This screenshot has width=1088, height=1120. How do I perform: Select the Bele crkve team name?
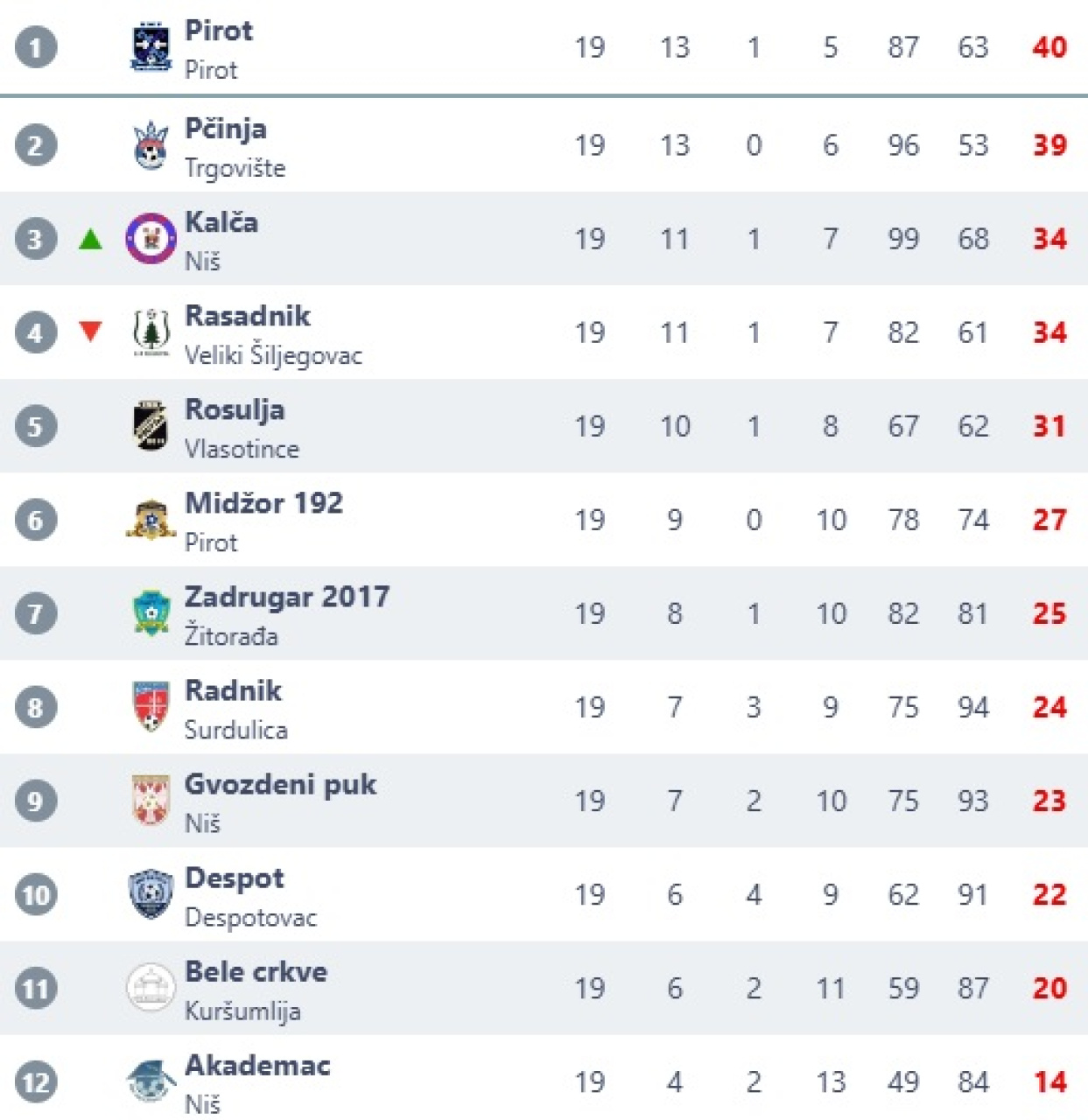(256, 971)
